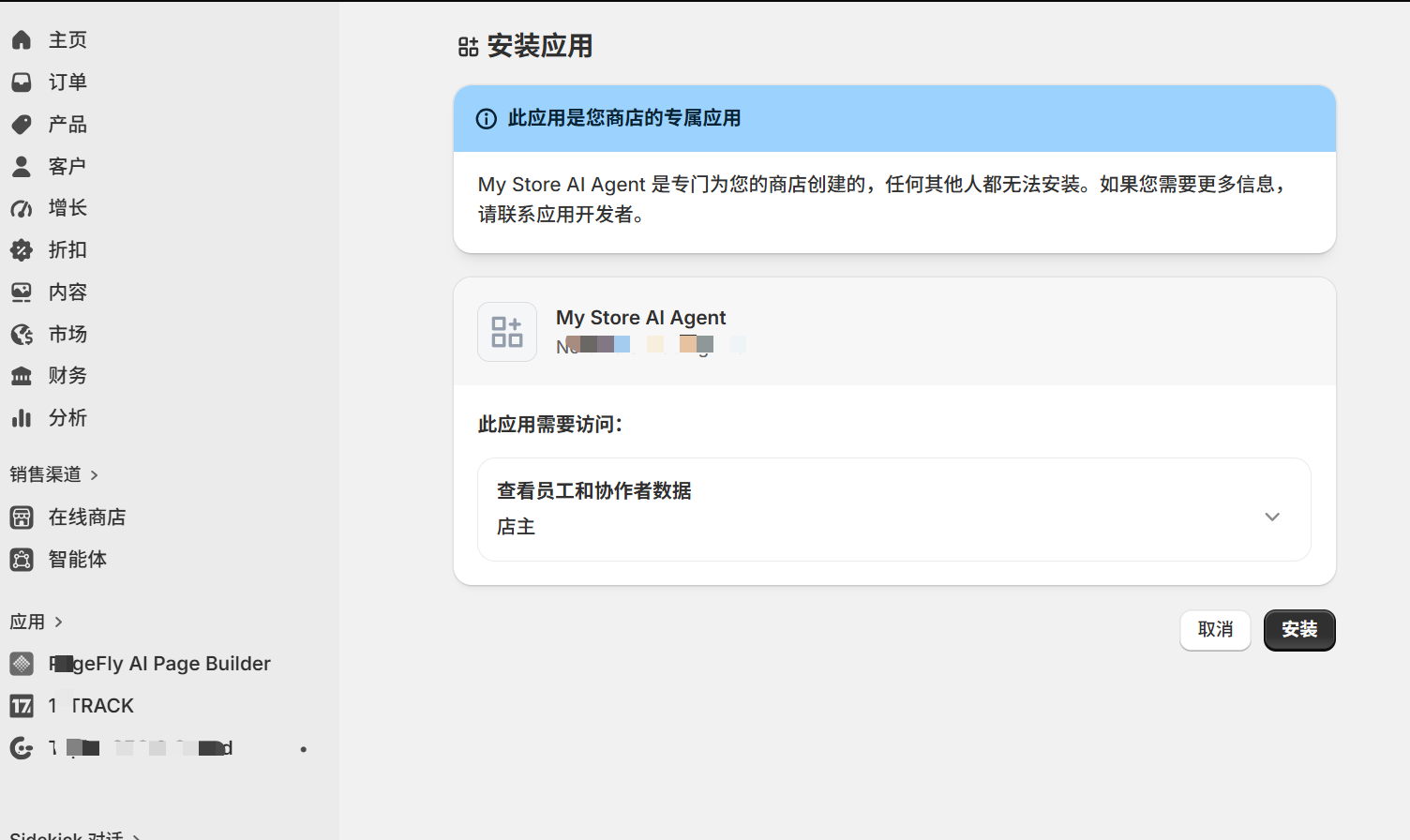Image resolution: width=1410 pixels, height=840 pixels.
Task: Click the 折扣 discounts badge icon
Action: click(x=22, y=249)
